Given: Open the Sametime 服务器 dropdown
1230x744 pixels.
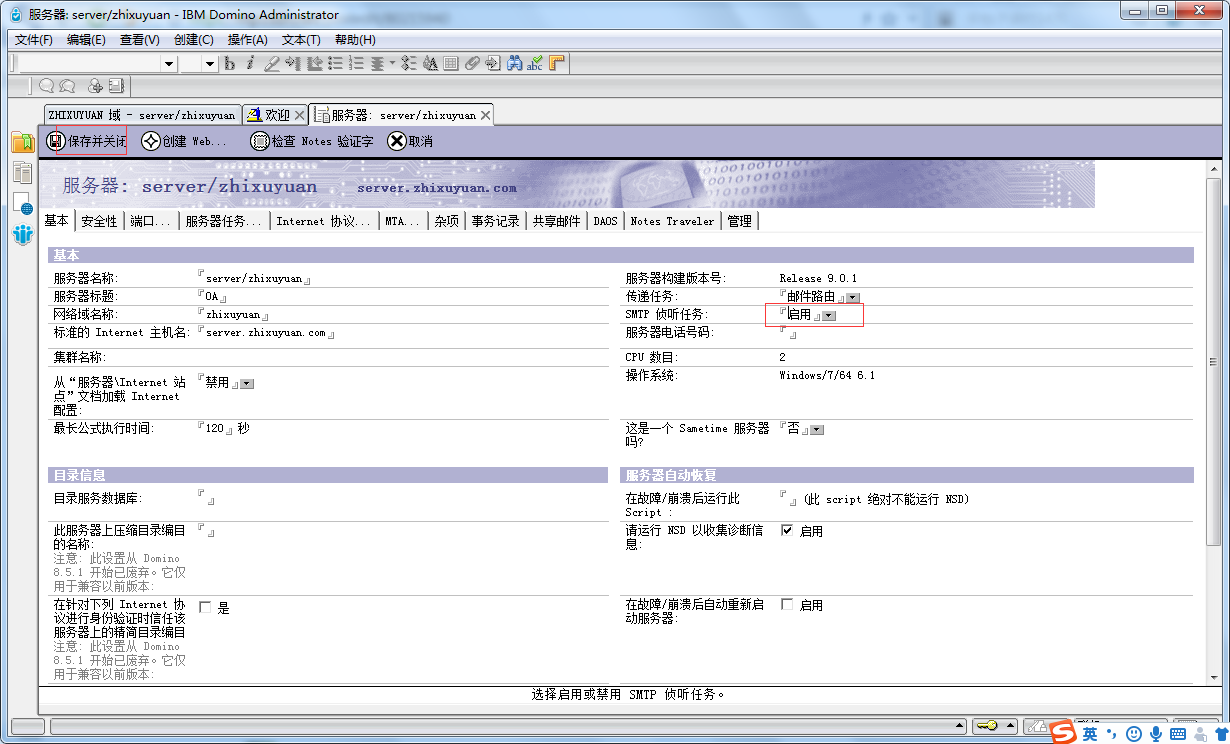Looking at the screenshot, I should point(816,430).
